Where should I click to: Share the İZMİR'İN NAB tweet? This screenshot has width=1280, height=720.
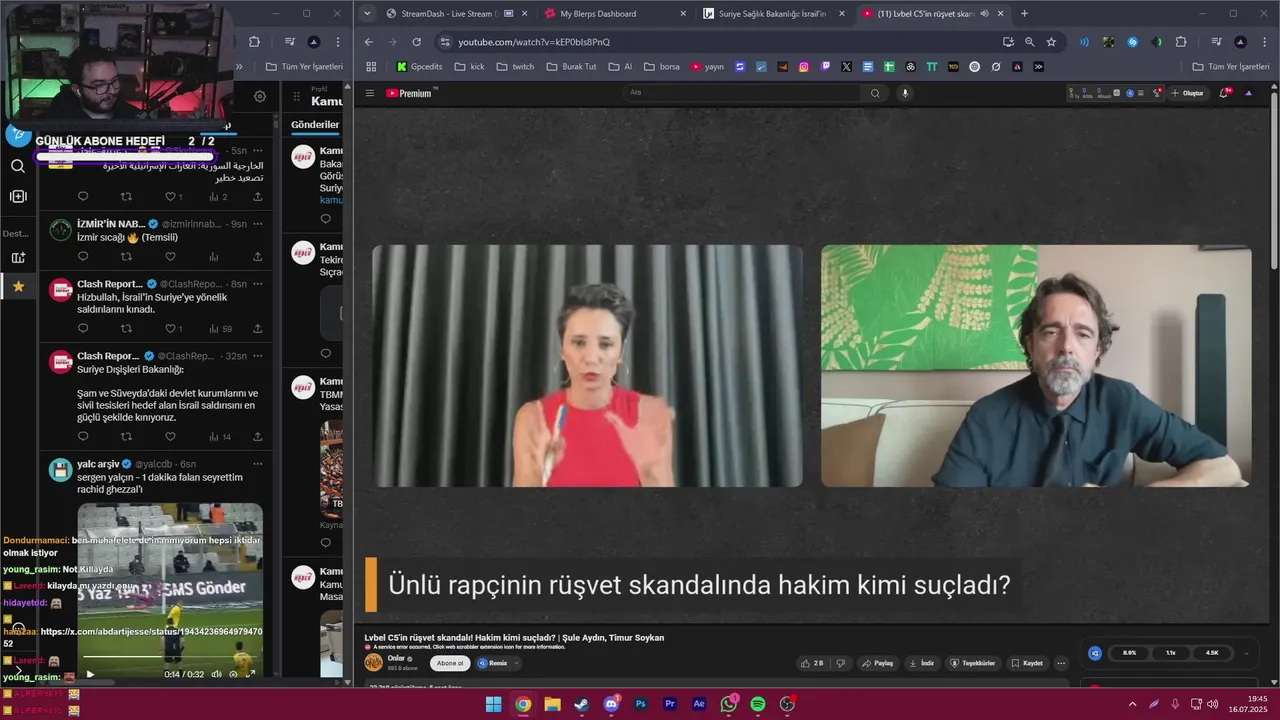point(257,256)
